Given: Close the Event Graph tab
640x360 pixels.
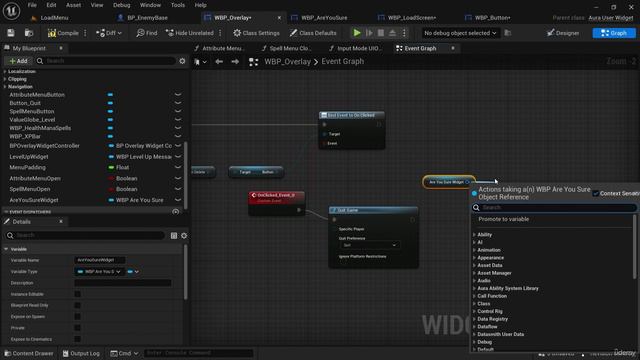Looking at the screenshot, I should click(453, 48).
